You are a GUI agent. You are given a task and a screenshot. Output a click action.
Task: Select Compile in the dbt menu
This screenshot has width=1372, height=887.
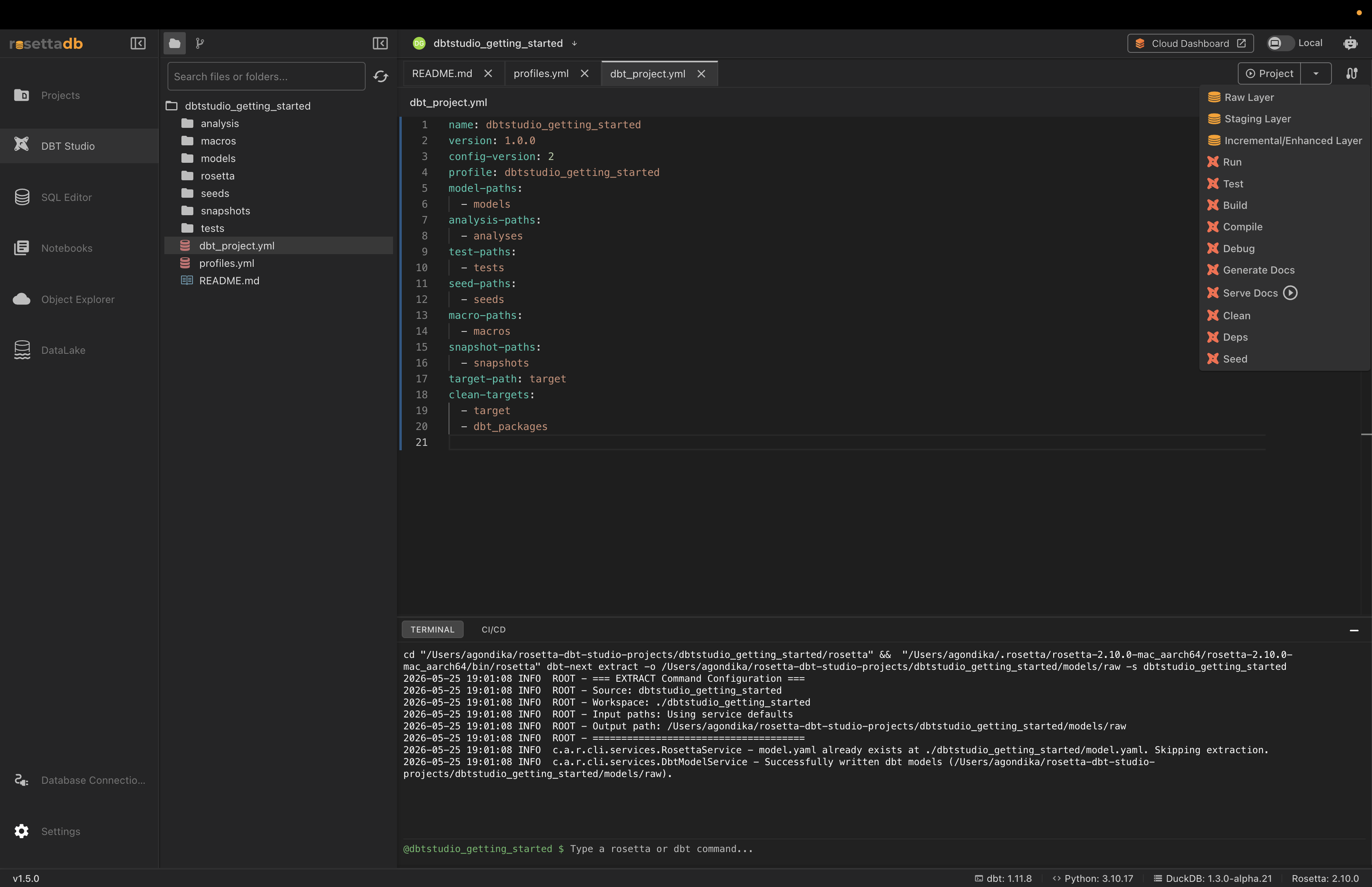[1285, 227]
